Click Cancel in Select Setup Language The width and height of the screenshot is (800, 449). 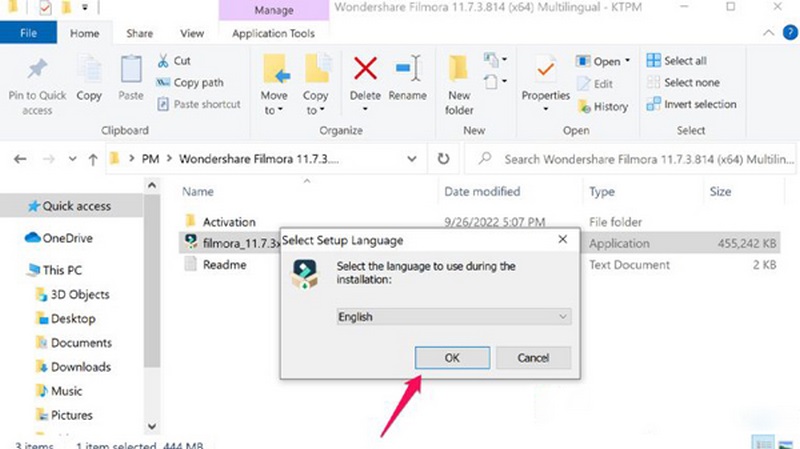click(x=533, y=358)
